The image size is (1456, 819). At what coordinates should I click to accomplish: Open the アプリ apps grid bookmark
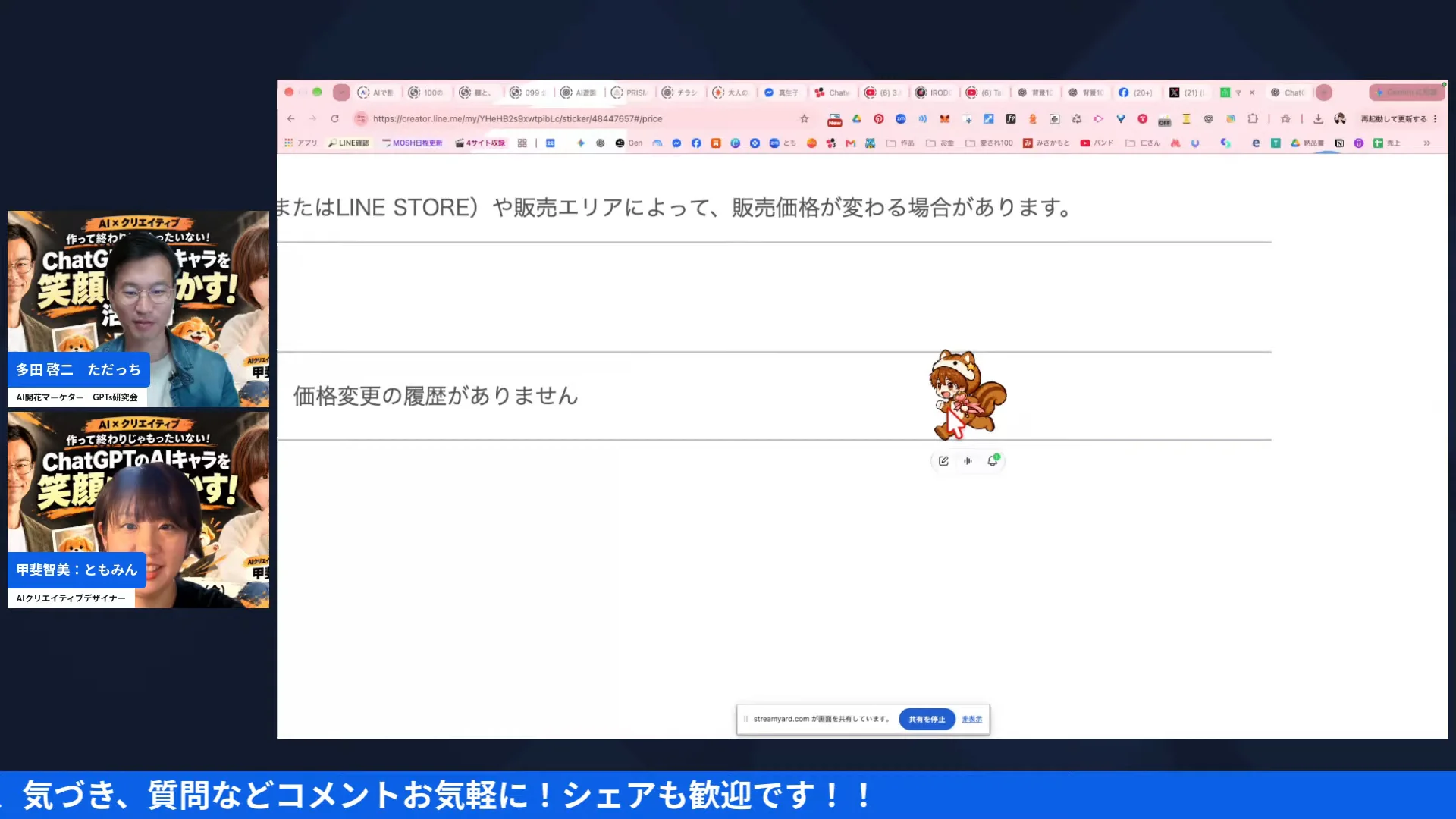pos(301,143)
